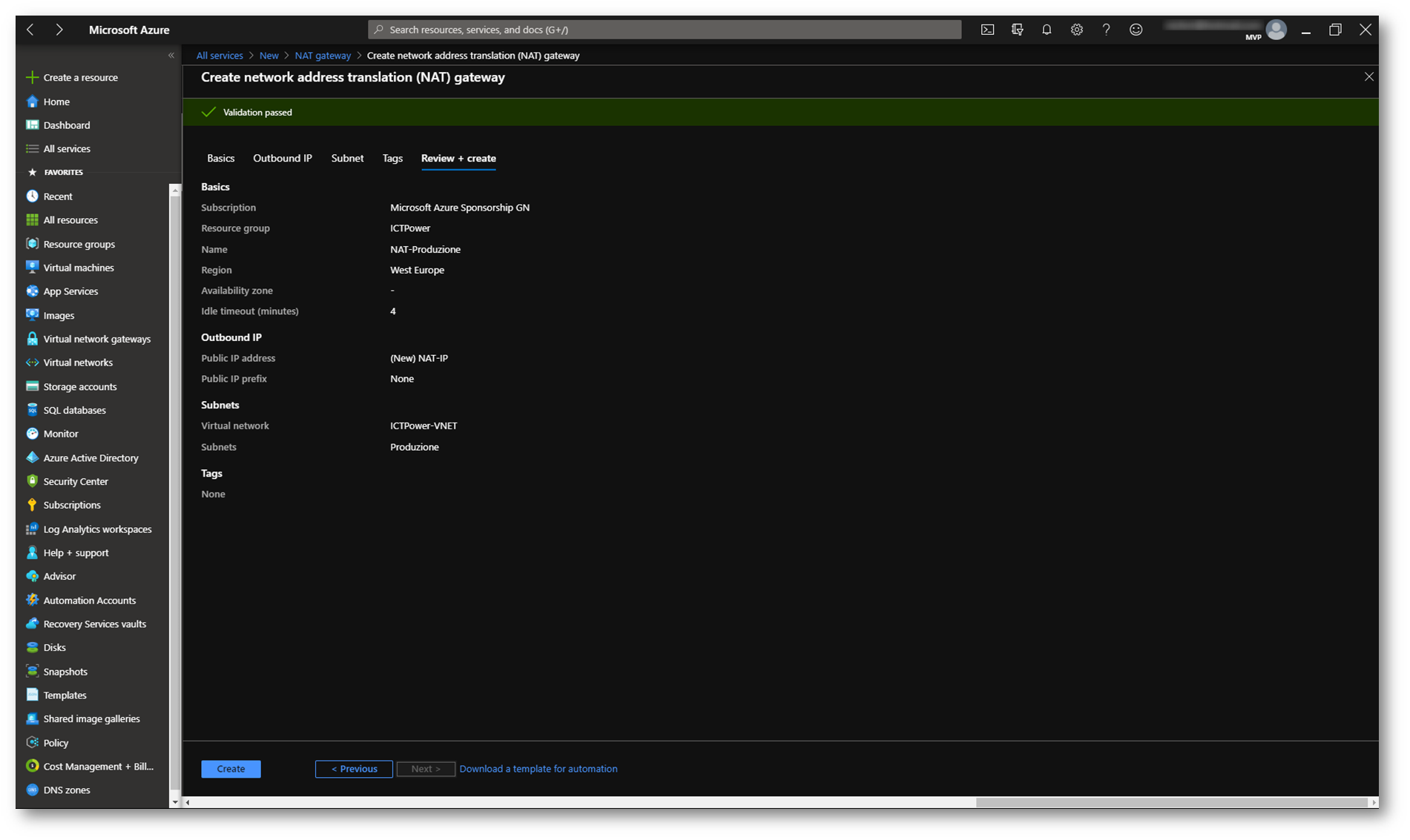This screenshot has height=840, width=1410.
Task: Open the notifications bell
Action: pyautogui.click(x=1047, y=30)
